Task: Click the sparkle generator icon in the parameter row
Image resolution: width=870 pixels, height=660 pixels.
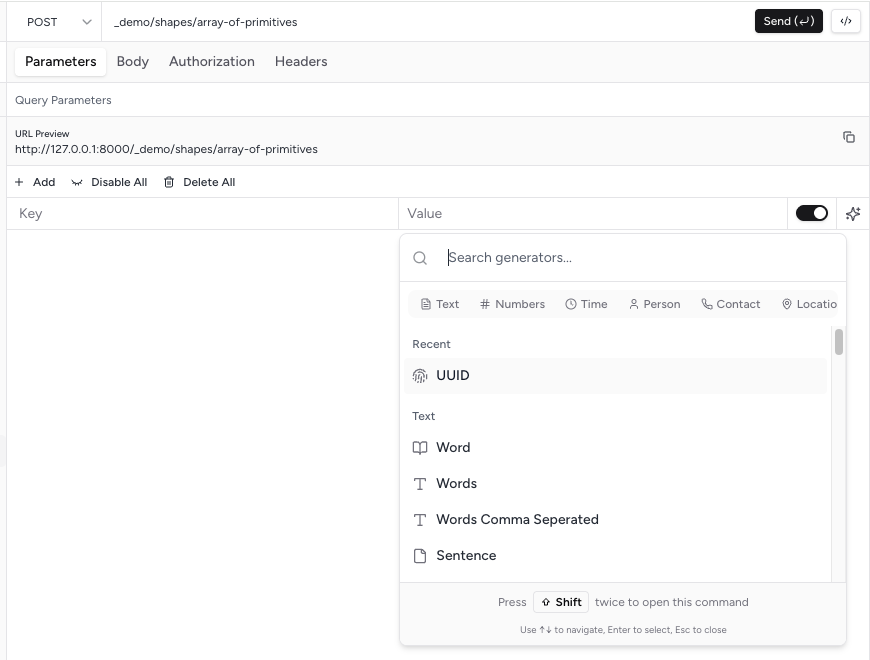Action: (x=853, y=213)
